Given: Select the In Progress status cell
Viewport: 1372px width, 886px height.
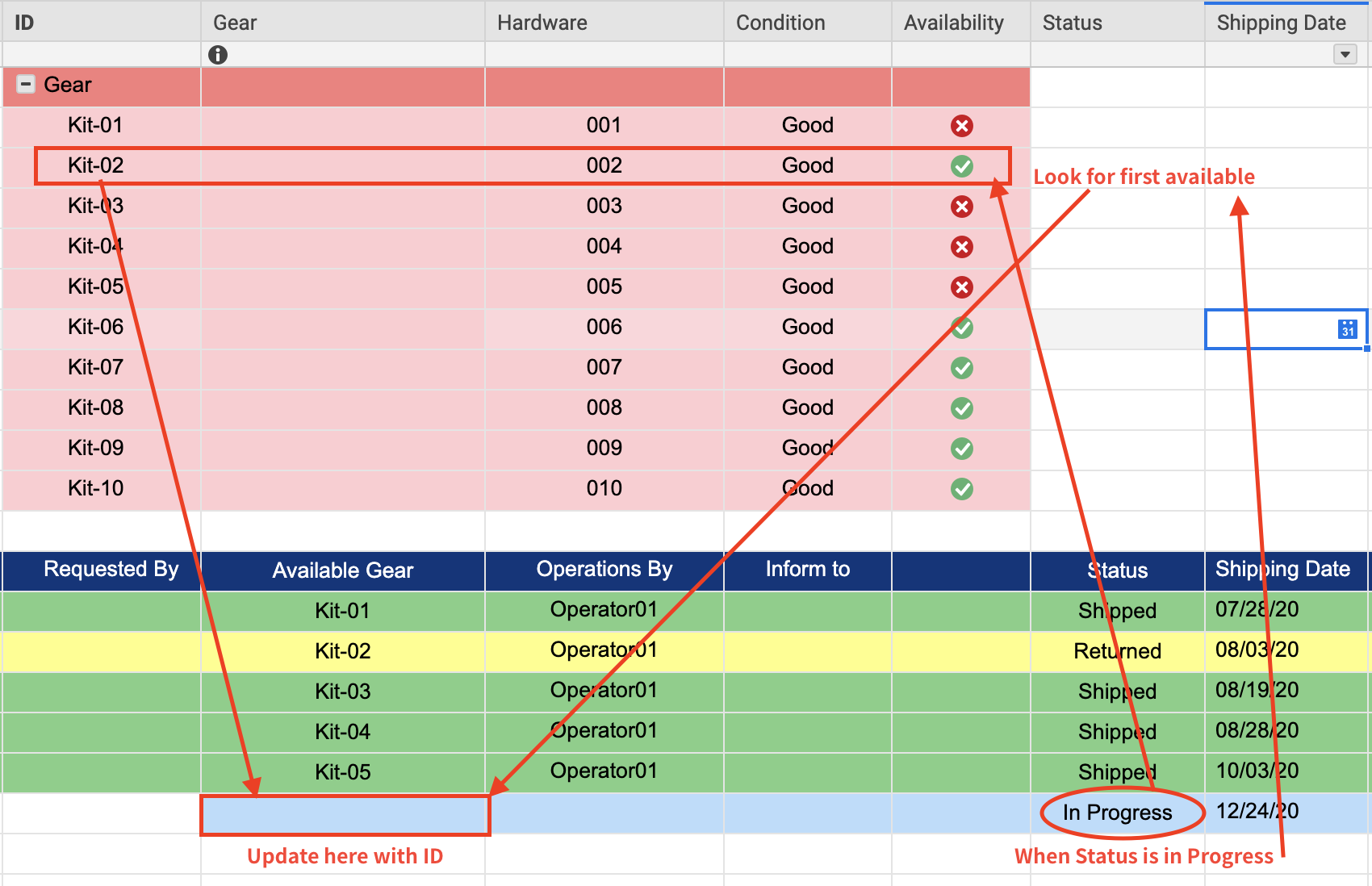Looking at the screenshot, I should [x=1117, y=813].
